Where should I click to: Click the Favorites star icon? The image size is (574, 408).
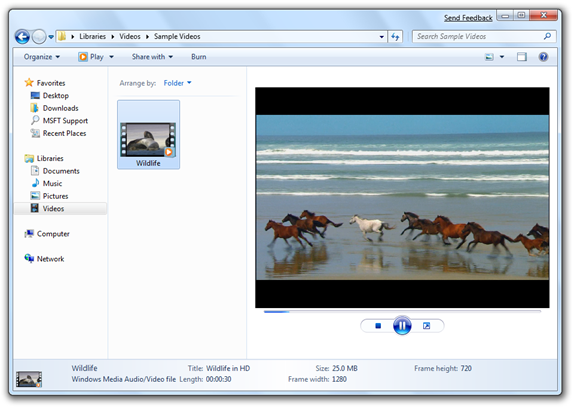point(29,82)
